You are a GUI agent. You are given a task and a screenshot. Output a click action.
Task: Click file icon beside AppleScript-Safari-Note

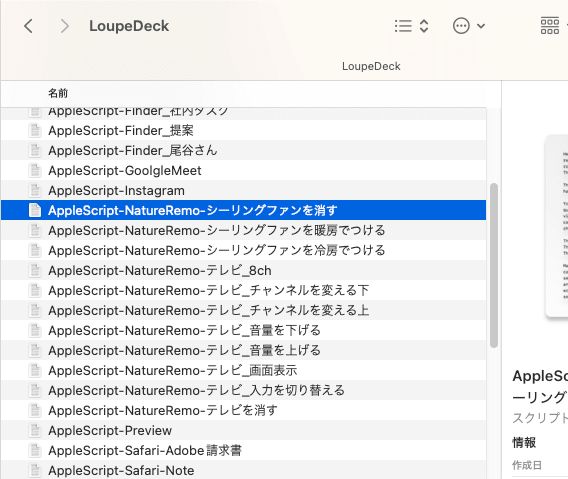point(35,470)
